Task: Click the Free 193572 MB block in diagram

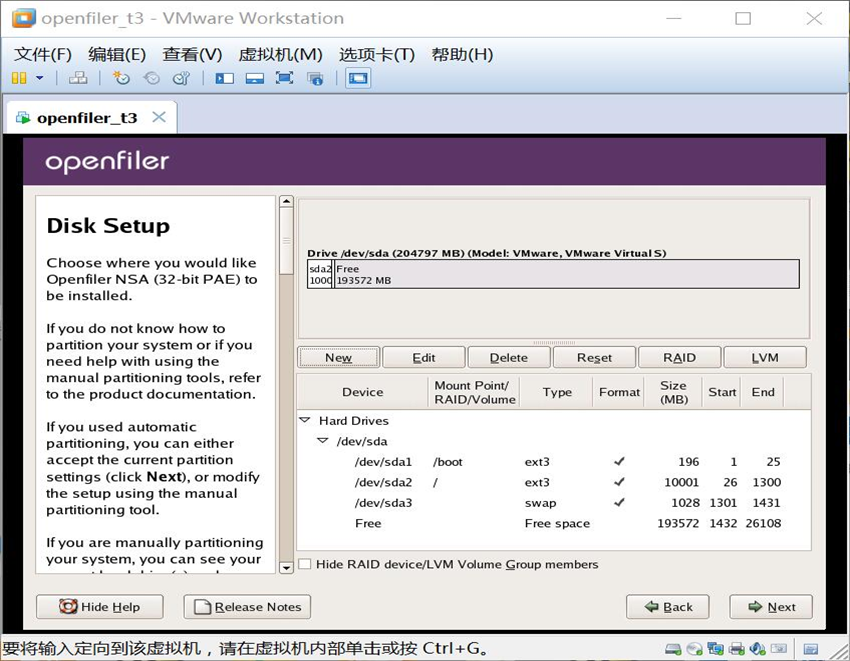Action: pos(566,274)
